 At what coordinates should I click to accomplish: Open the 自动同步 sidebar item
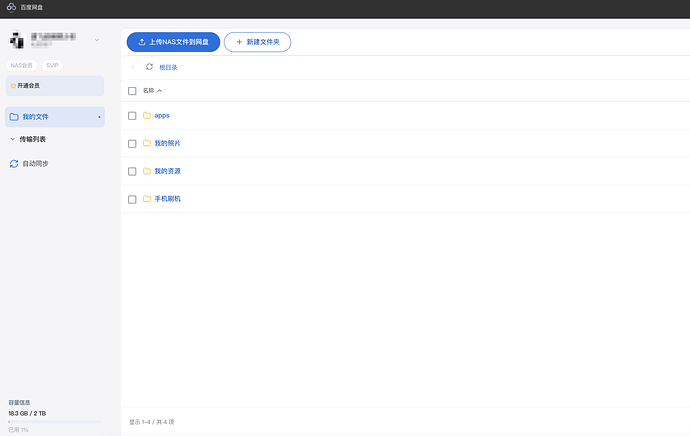tap(35, 164)
